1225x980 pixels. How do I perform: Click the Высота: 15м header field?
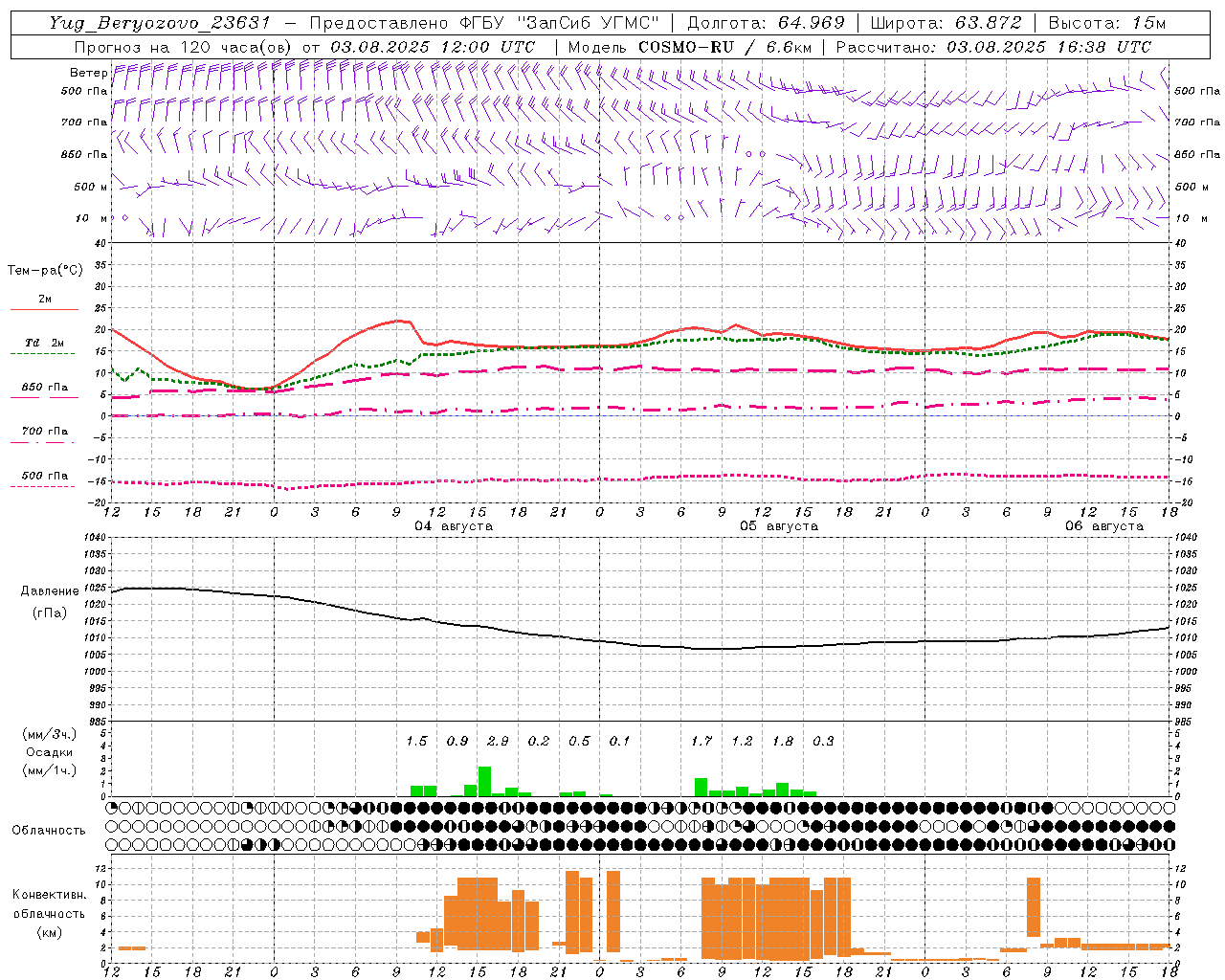(1107, 23)
